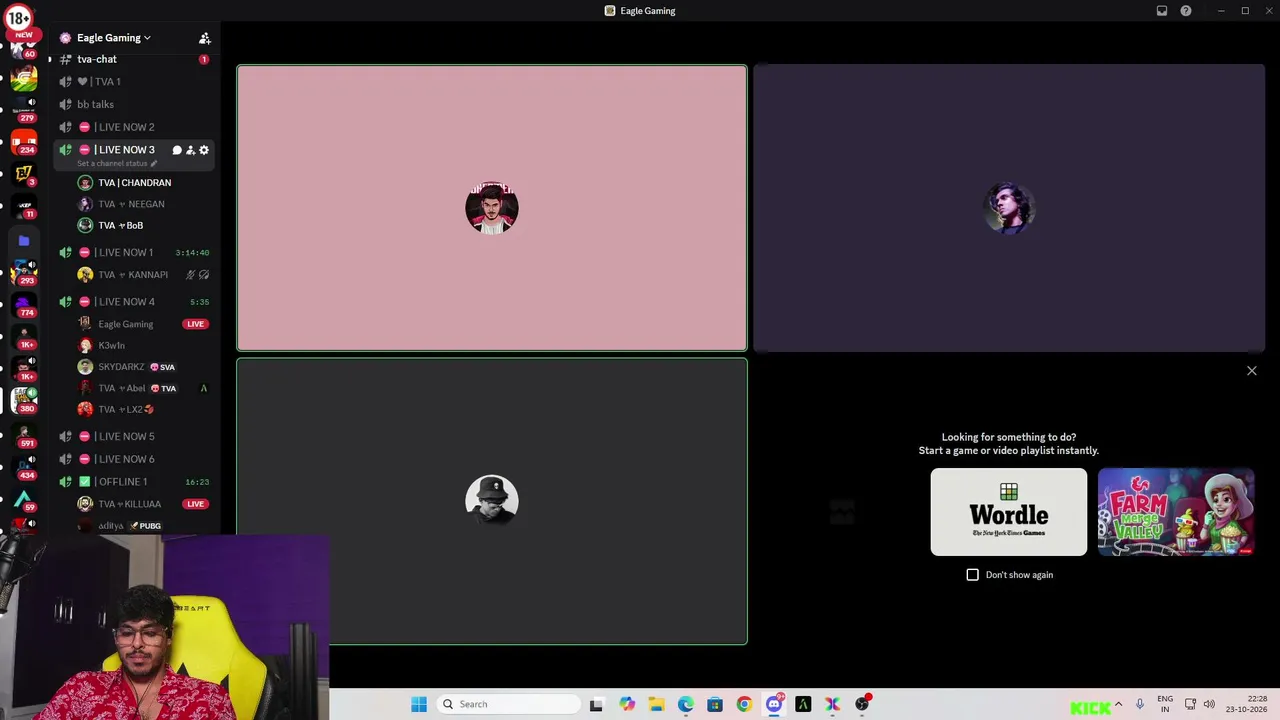The height and width of the screenshot is (720, 1280).
Task: Open Microsoft Edge from the taskbar
Action: click(685, 704)
